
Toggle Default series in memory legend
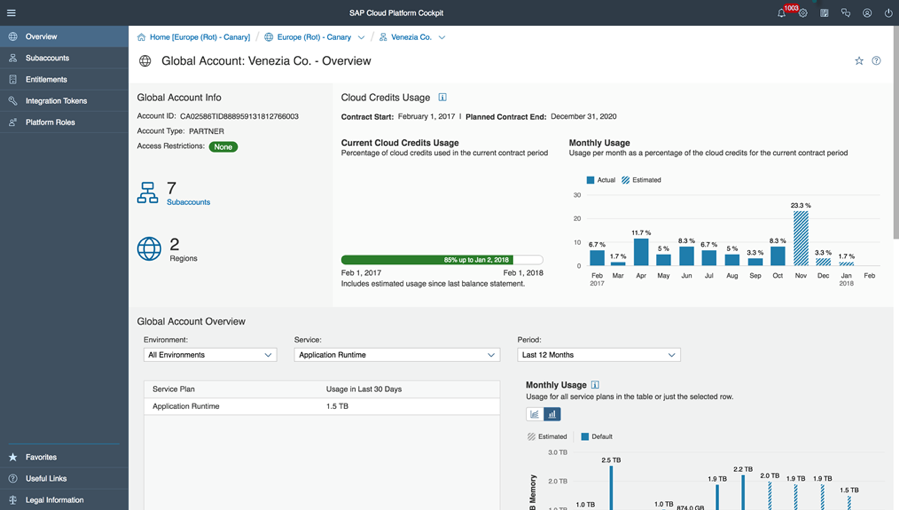coord(596,437)
